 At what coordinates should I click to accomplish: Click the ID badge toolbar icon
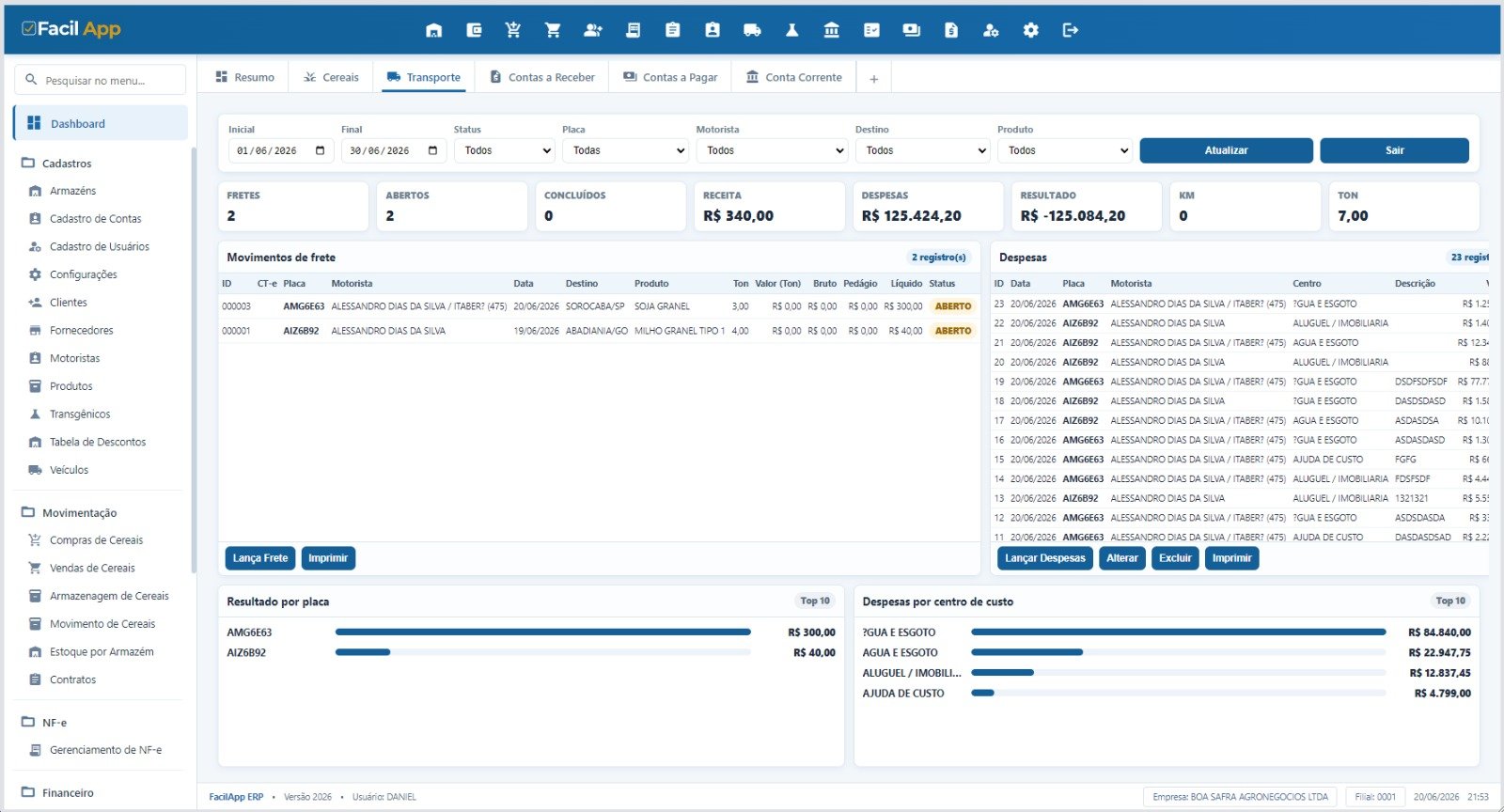coord(713,30)
